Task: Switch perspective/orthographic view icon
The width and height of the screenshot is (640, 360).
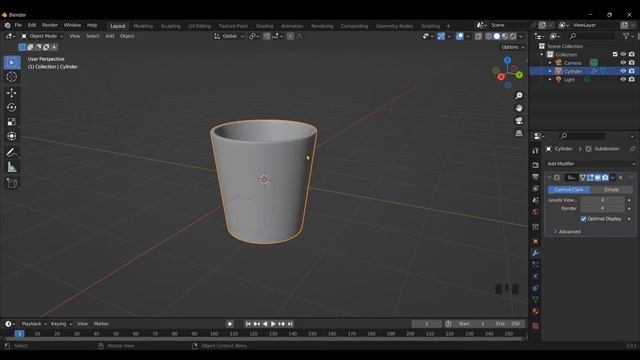Action: pyautogui.click(x=519, y=133)
